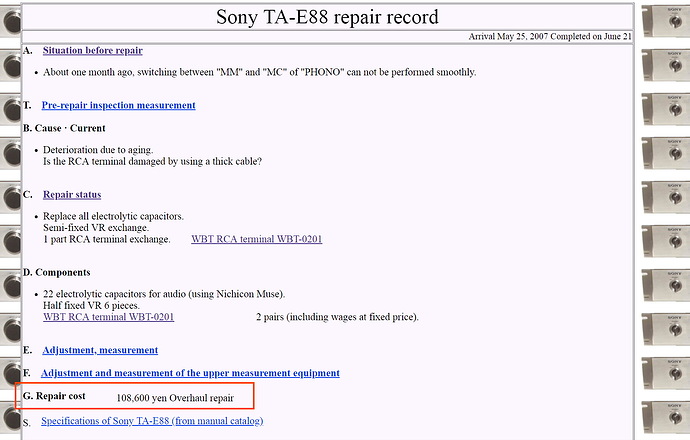Click the D. Components heading
690x440 pixels.
(57, 272)
